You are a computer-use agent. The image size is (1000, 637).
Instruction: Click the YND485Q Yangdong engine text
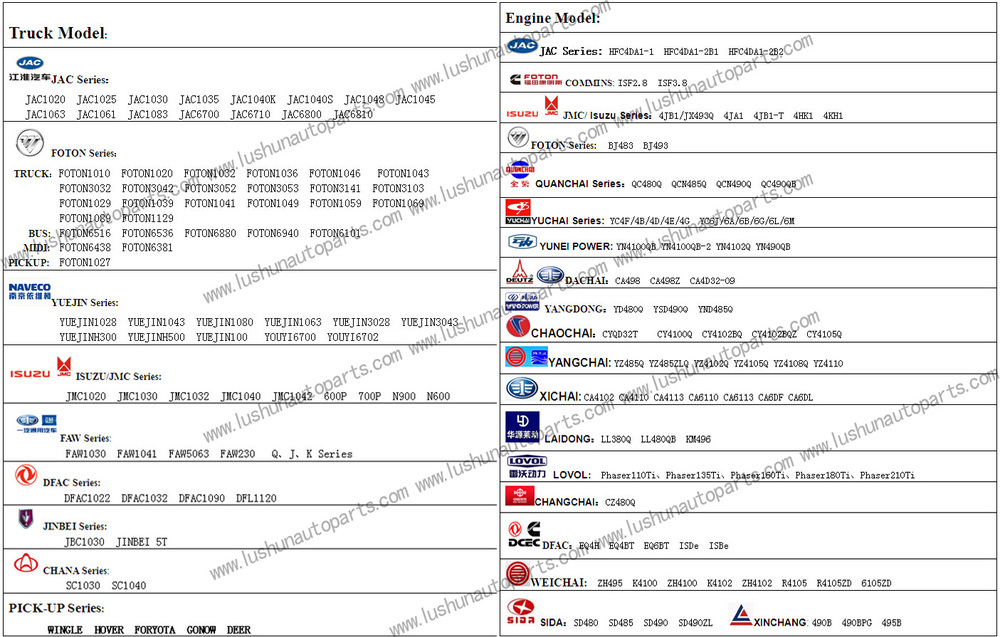715,309
